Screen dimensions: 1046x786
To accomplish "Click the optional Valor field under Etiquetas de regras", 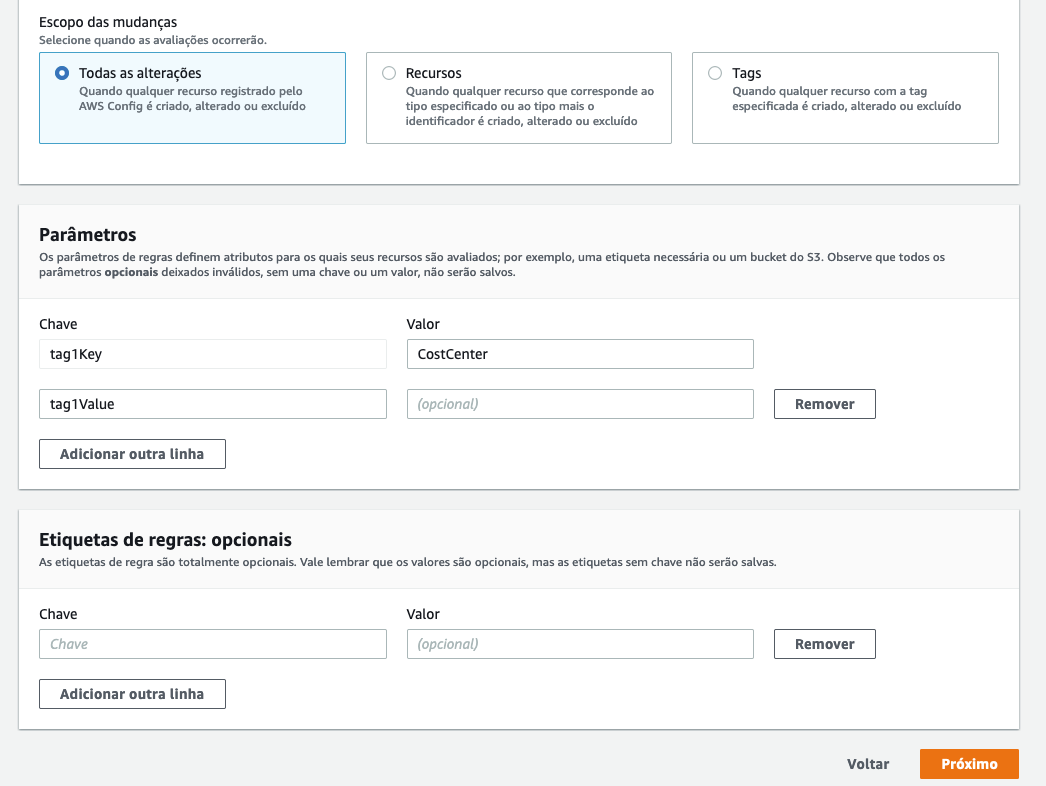I will coord(580,645).
